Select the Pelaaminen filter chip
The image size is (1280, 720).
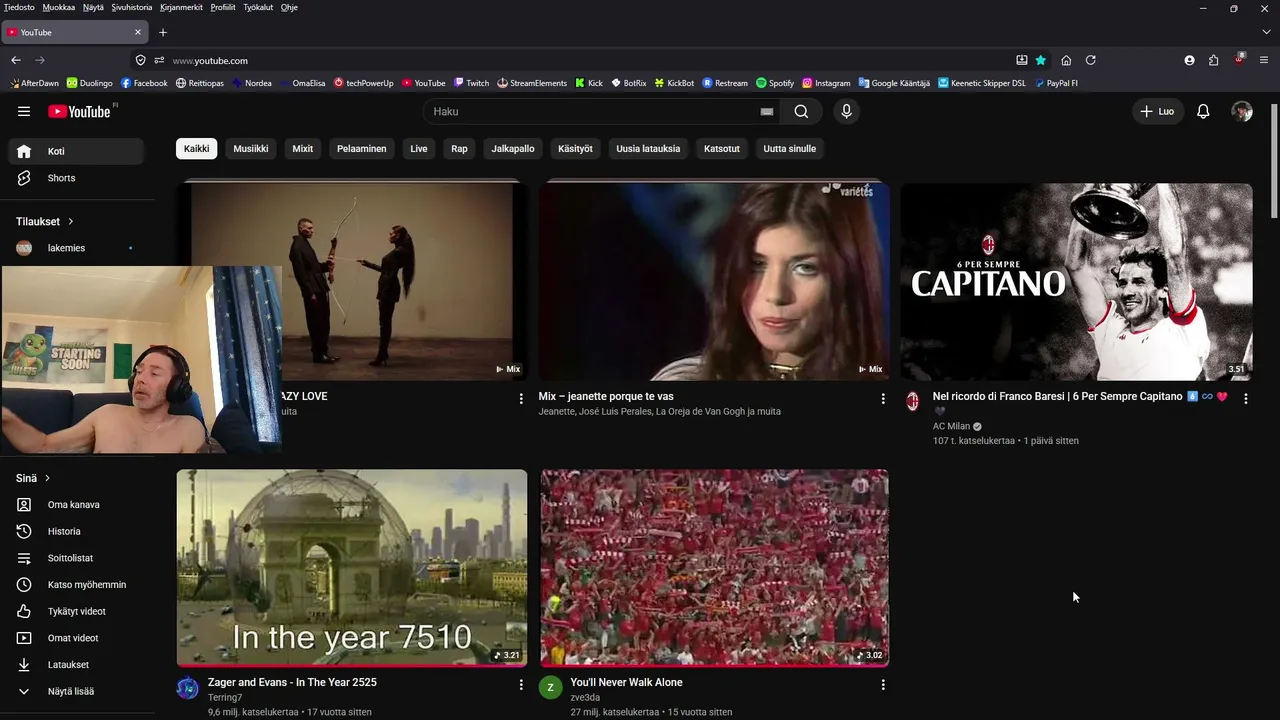pyautogui.click(x=362, y=149)
